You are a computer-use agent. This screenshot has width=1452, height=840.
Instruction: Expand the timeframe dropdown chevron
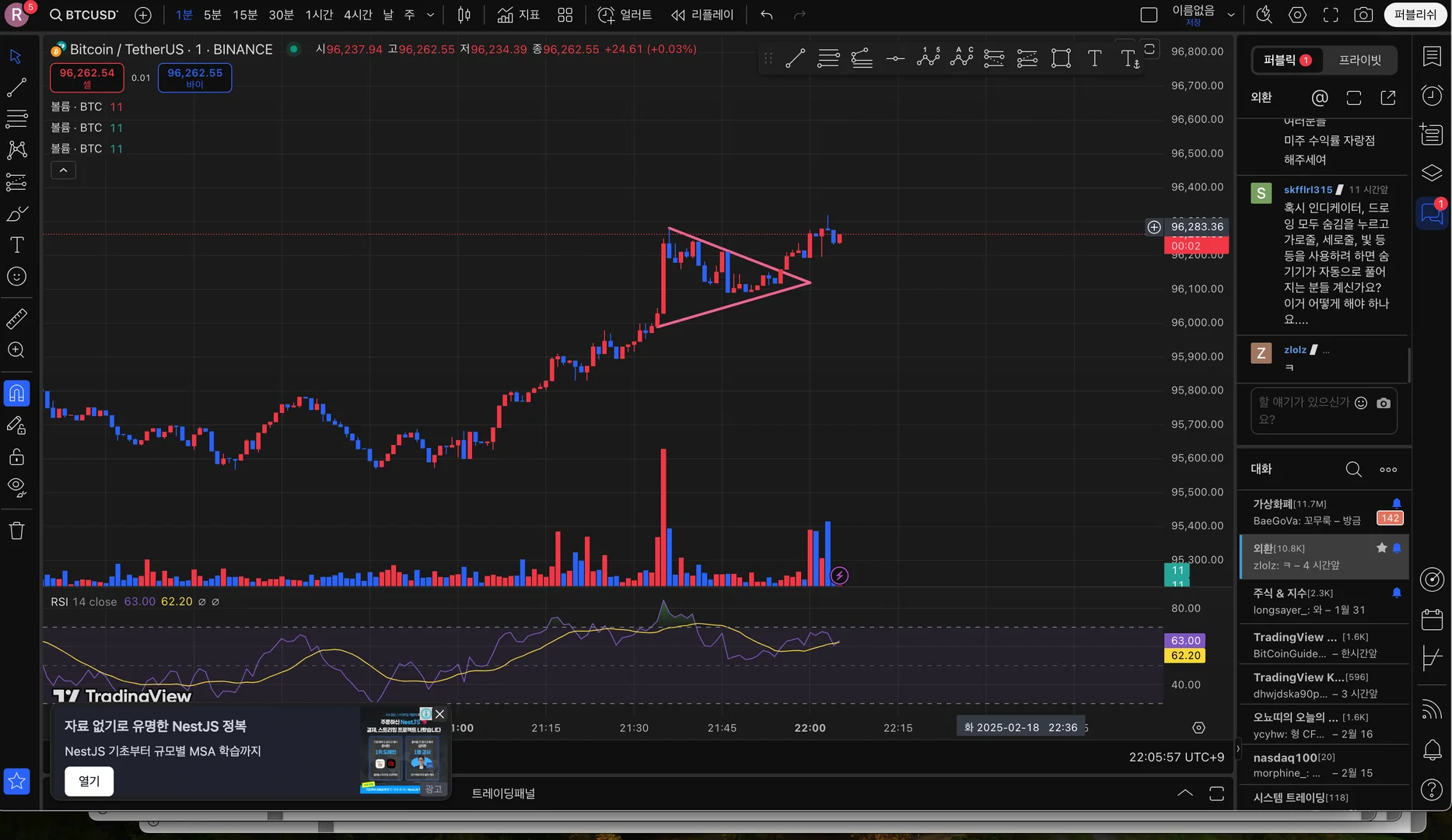tap(430, 15)
